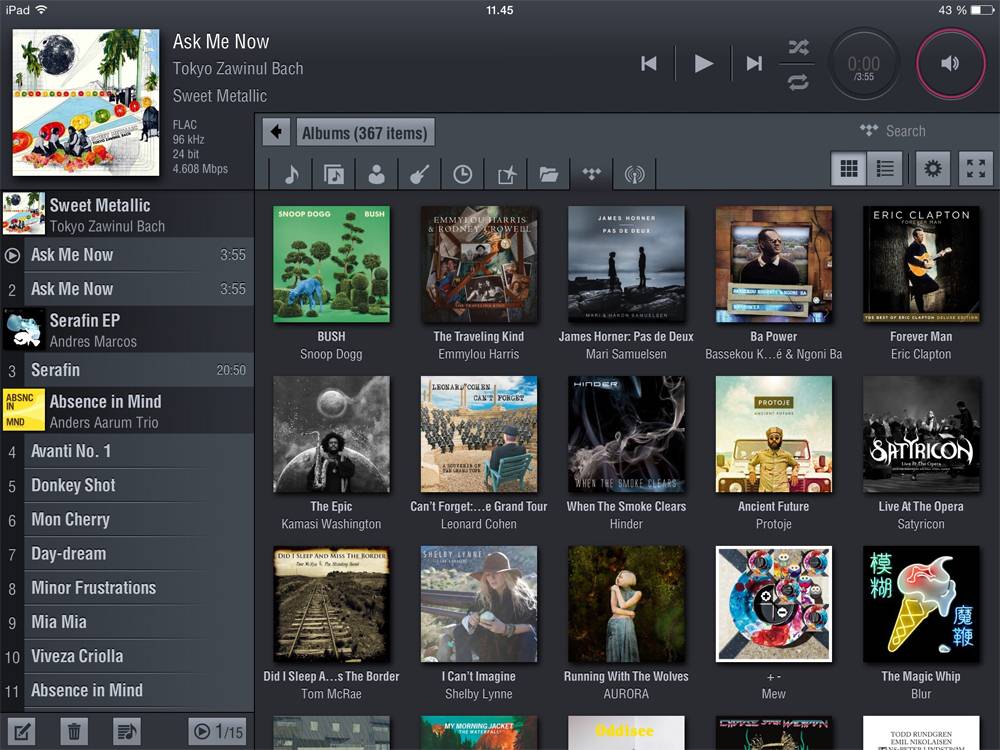
Task: Browse by artist person icon
Action: pyautogui.click(x=377, y=173)
